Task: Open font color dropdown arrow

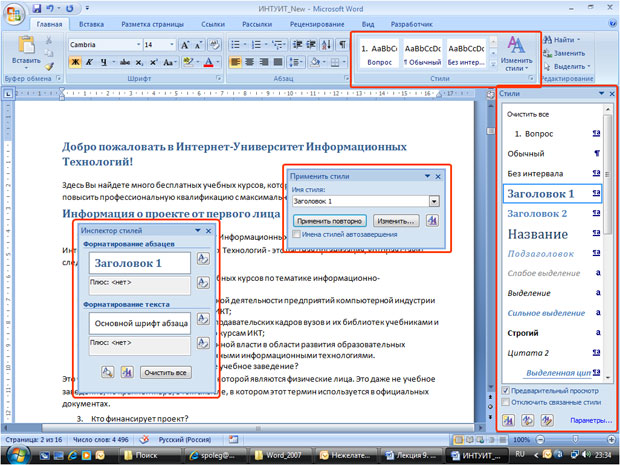Action: [x=218, y=62]
